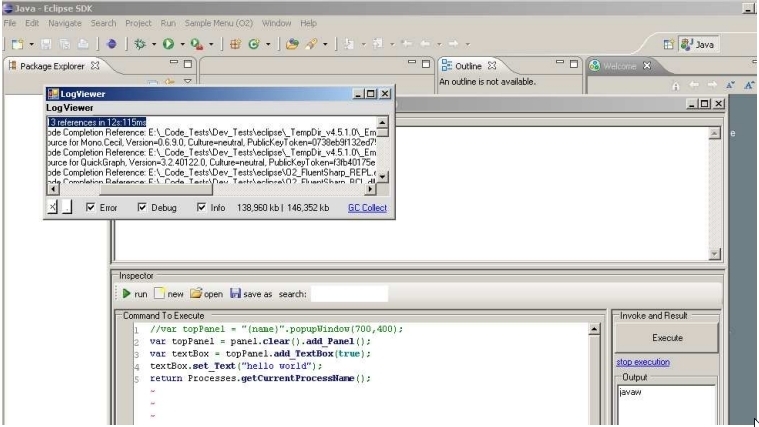Disable the Info checkbox in LogViewer
Viewport: 759px width, 427px height.
coord(202,208)
